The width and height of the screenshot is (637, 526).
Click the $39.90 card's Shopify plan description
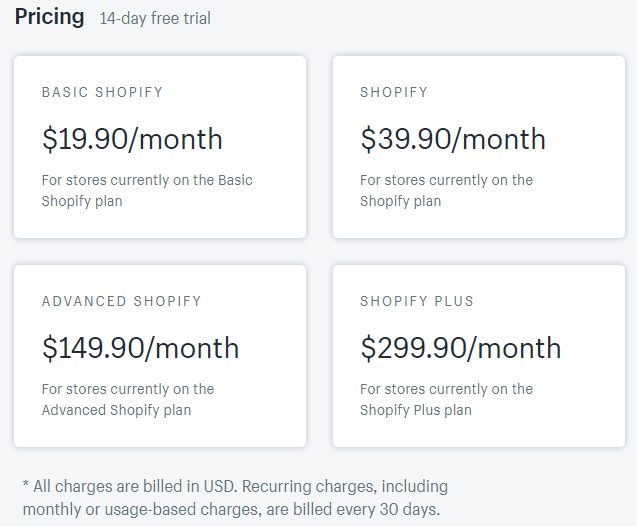446,190
